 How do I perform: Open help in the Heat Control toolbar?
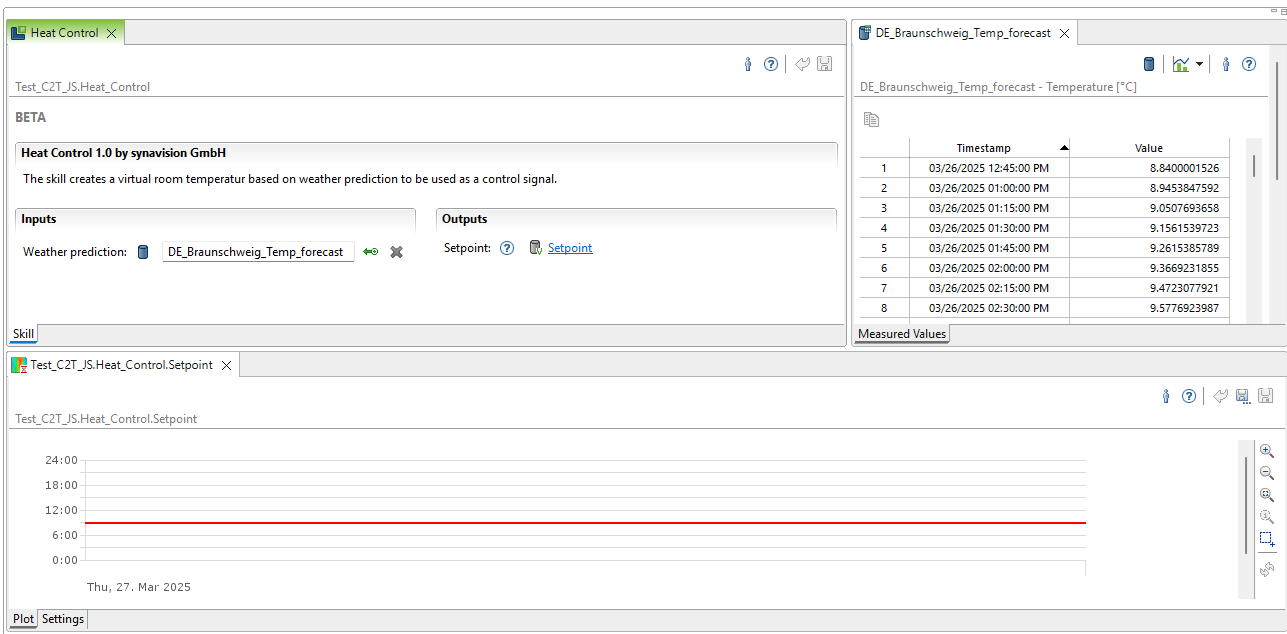(x=771, y=64)
